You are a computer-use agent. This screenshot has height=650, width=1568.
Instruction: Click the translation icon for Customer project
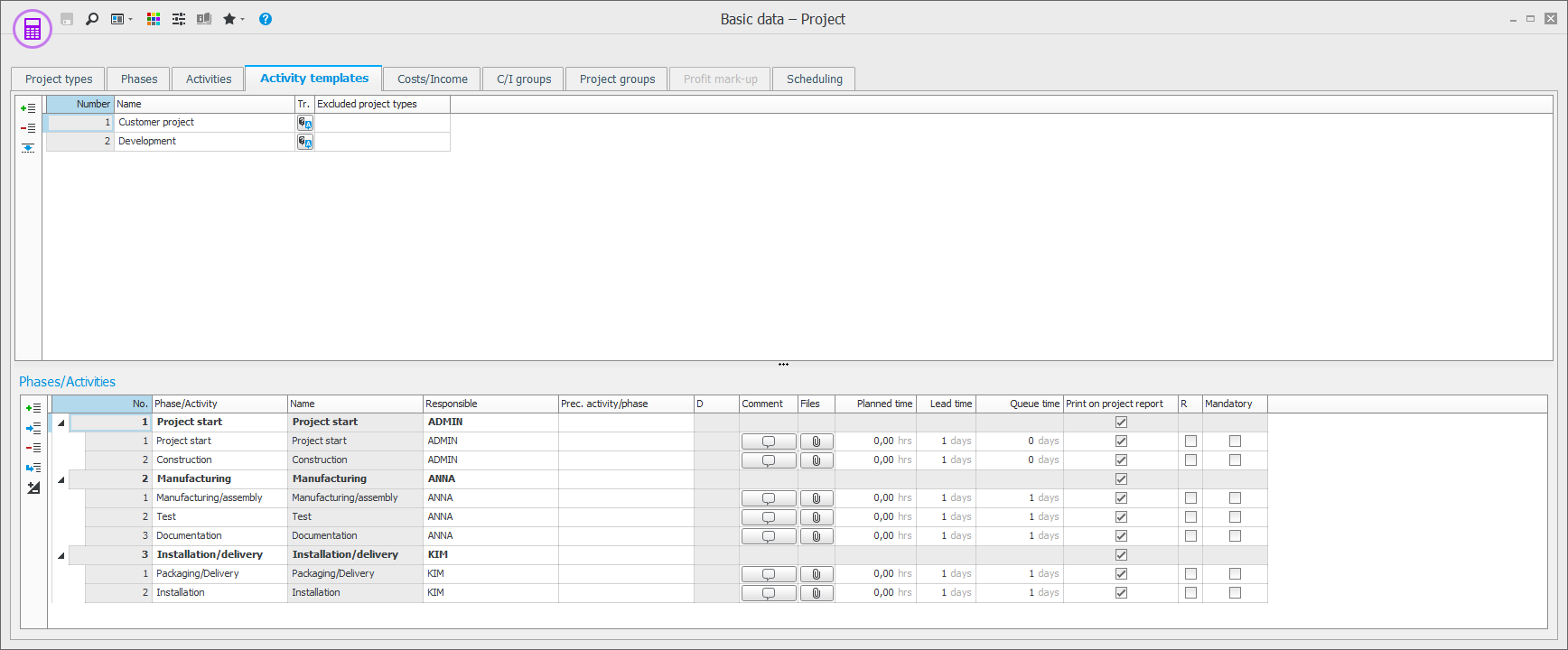point(305,123)
